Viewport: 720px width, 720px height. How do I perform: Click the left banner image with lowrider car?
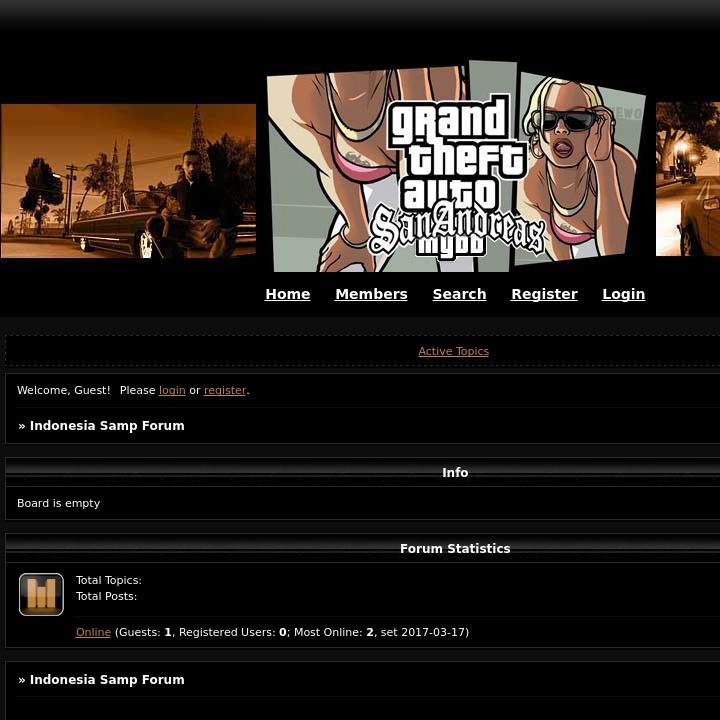[128, 181]
